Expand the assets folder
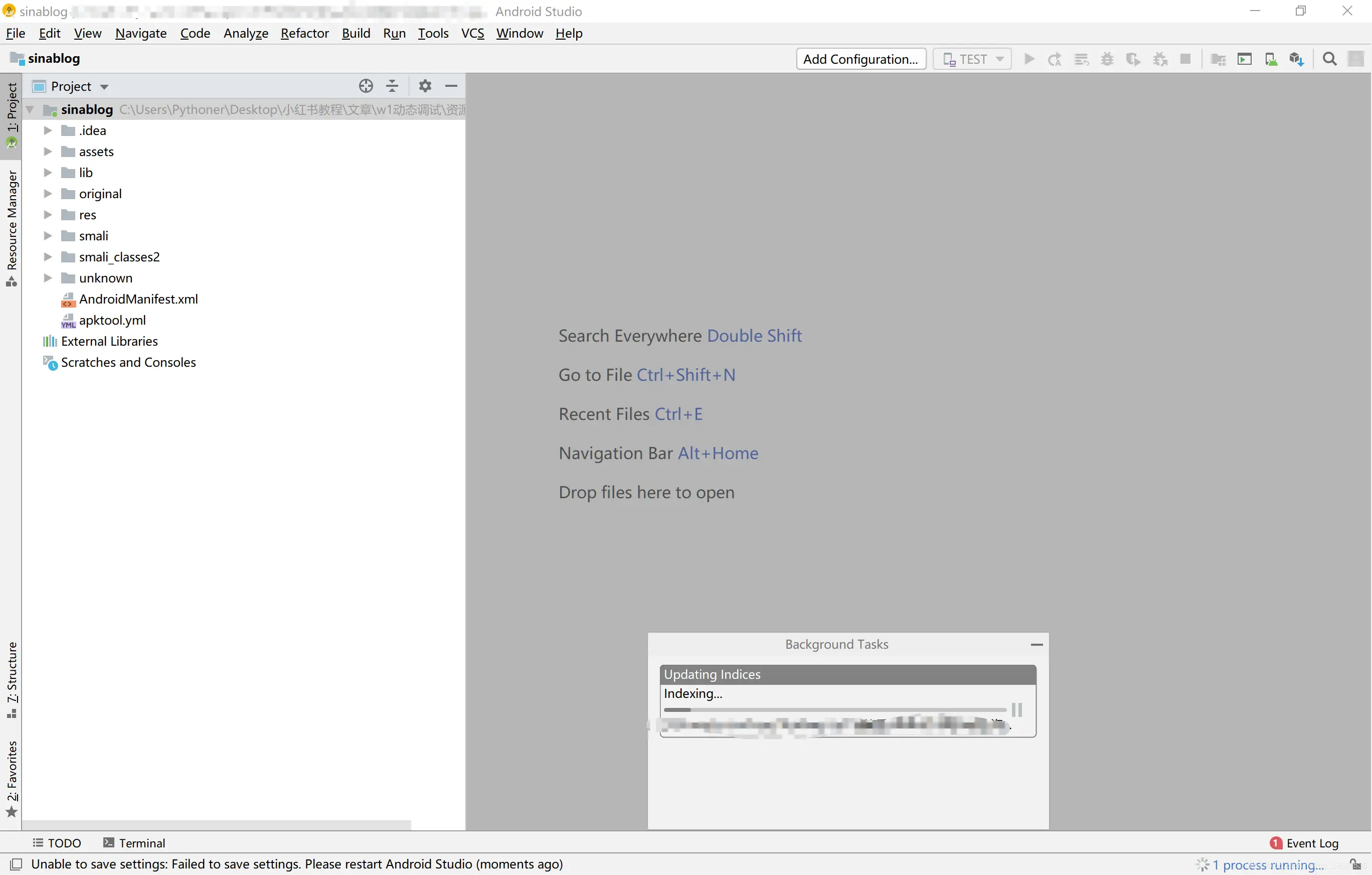The height and width of the screenshot is (875, 1372). (x=48, y=152)
